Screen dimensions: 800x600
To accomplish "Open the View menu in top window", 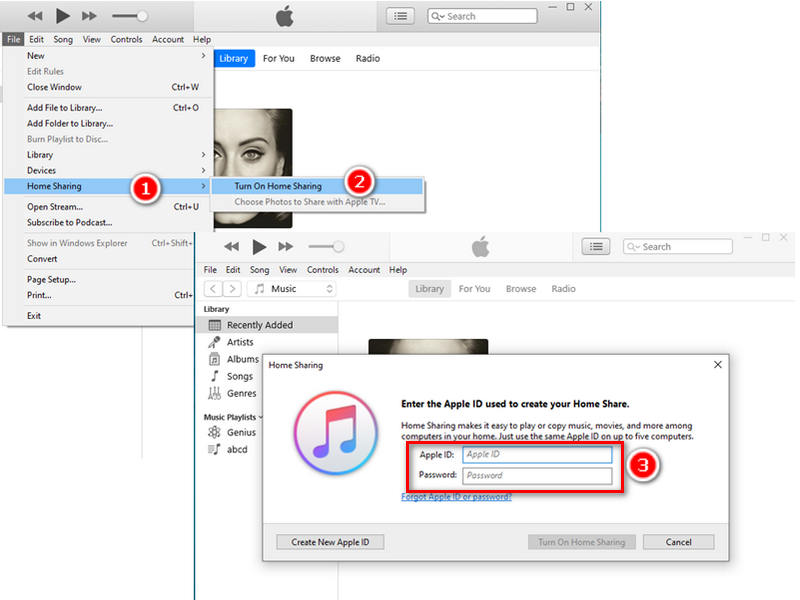I will 92,39.
